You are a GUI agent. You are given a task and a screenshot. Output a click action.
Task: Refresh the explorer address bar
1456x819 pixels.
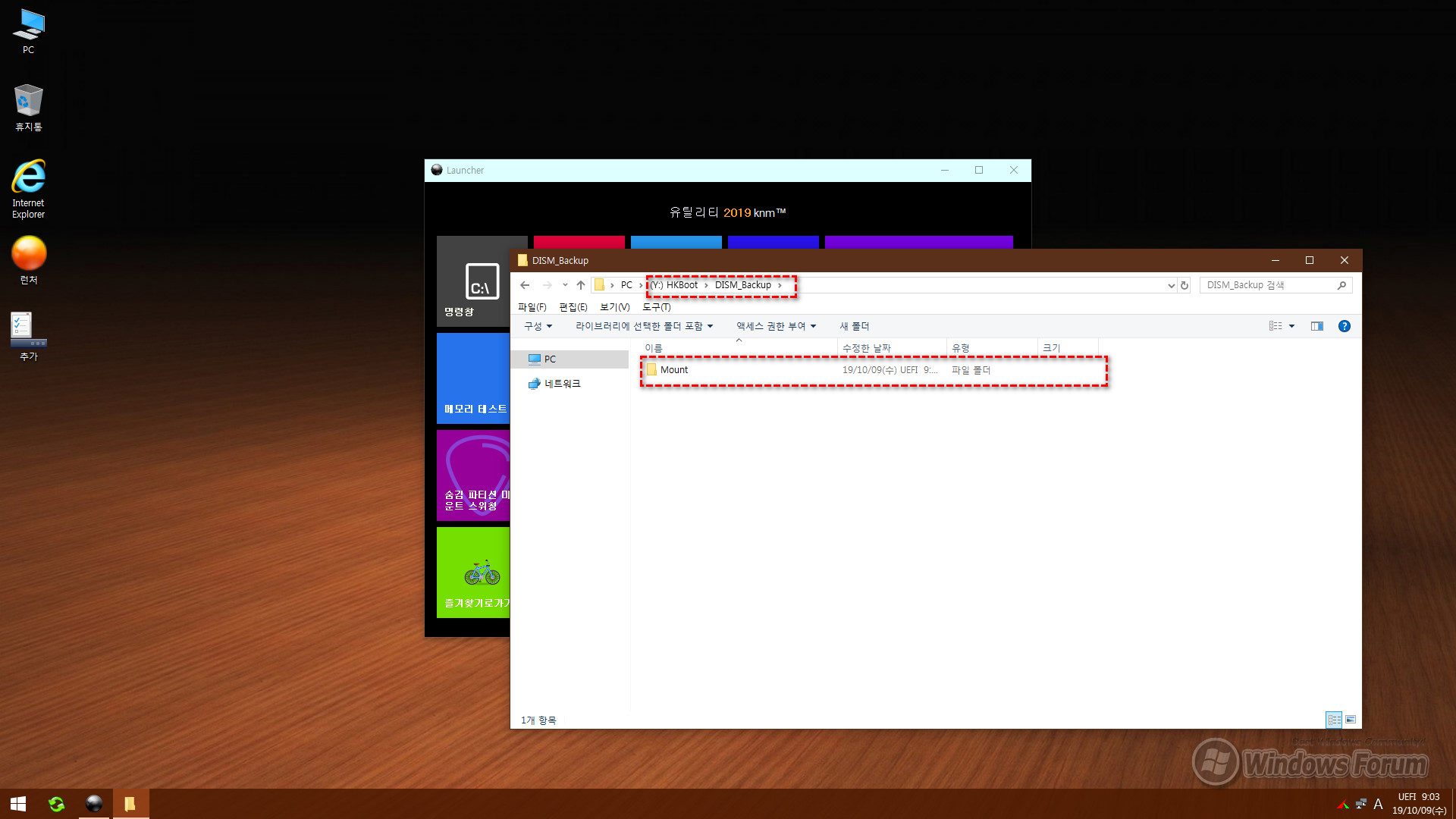[1185, 285]
